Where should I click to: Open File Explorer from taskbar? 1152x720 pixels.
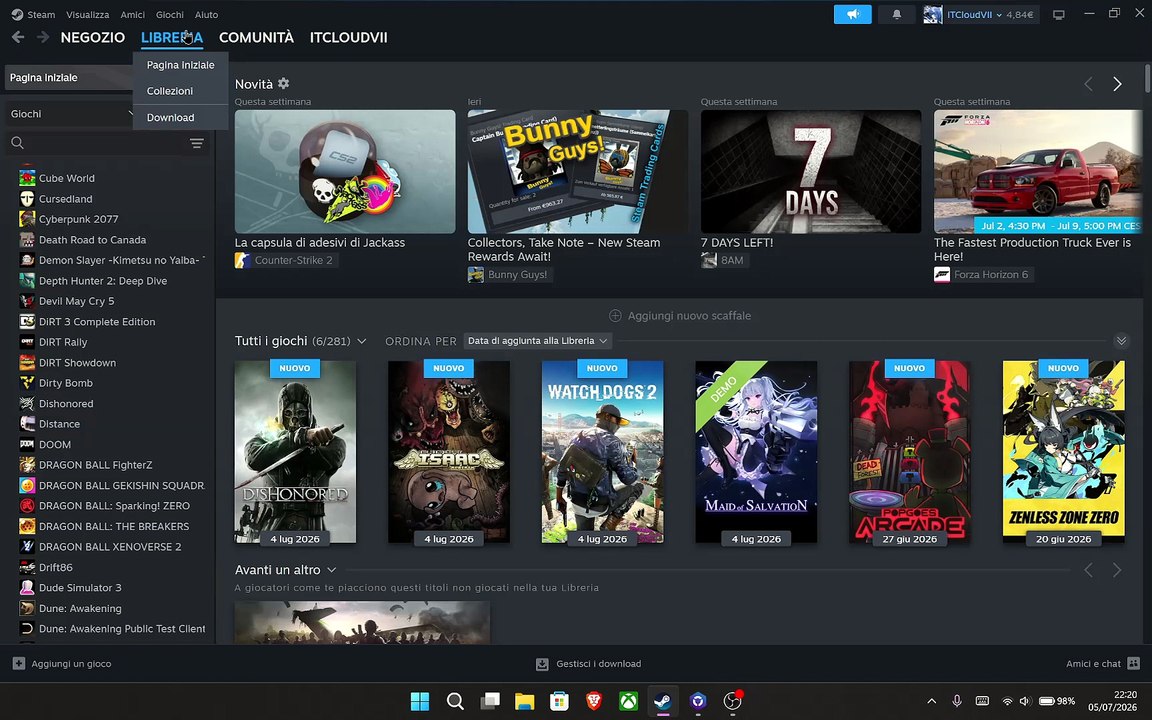click(x=524, y=701)
